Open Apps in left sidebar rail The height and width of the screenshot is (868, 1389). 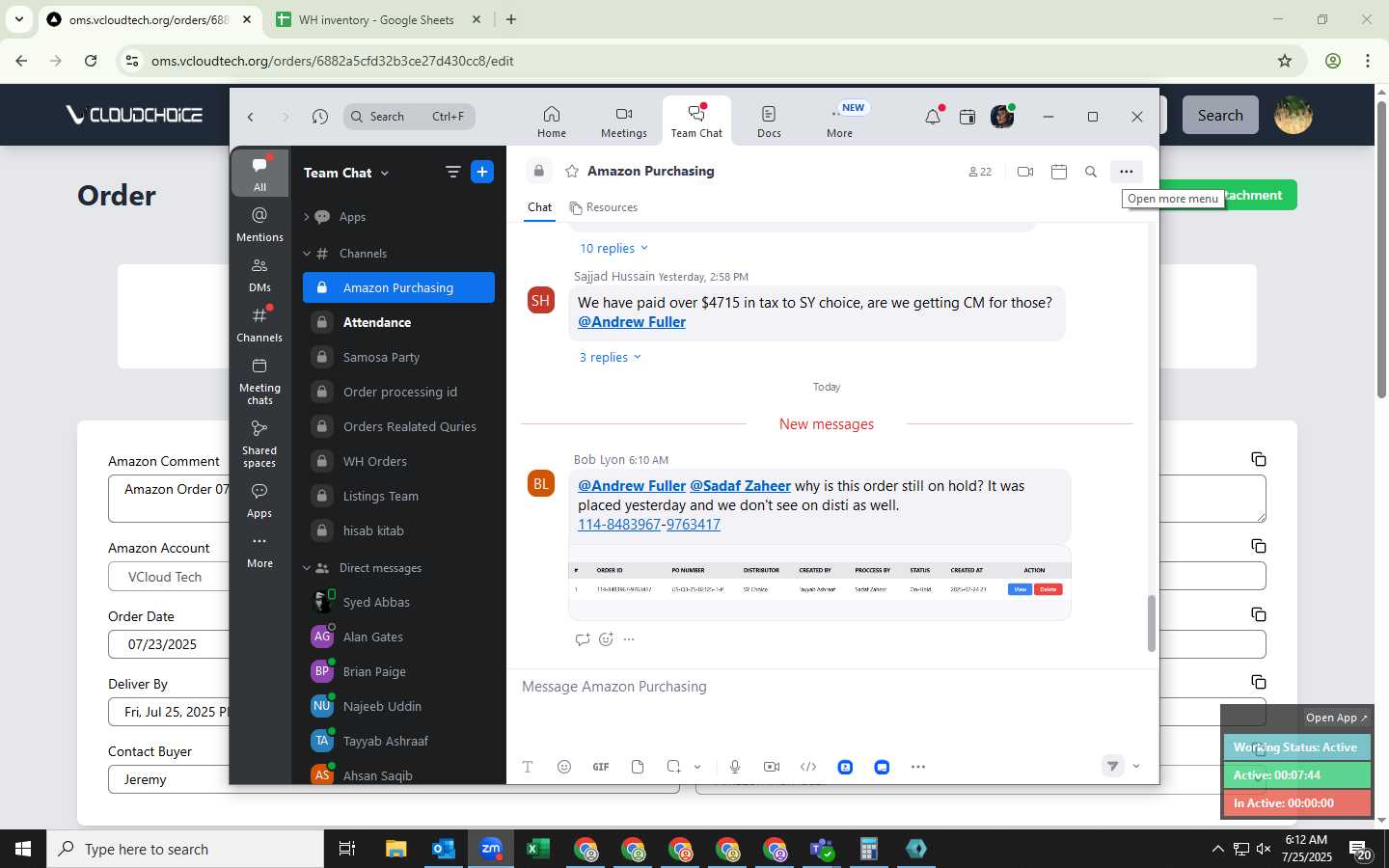tap(259, 501)
